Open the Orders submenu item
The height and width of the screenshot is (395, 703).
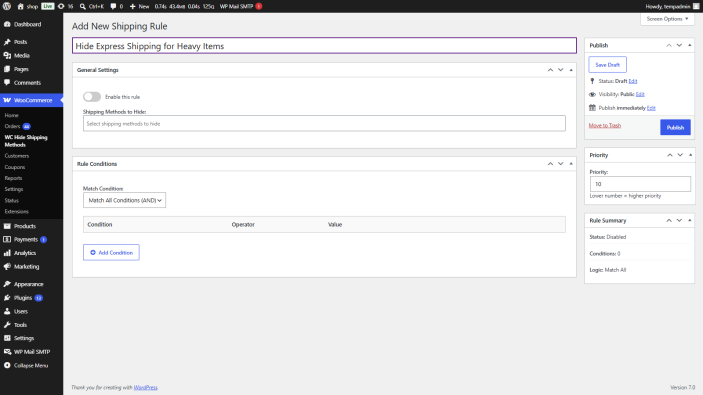(13, 126)
